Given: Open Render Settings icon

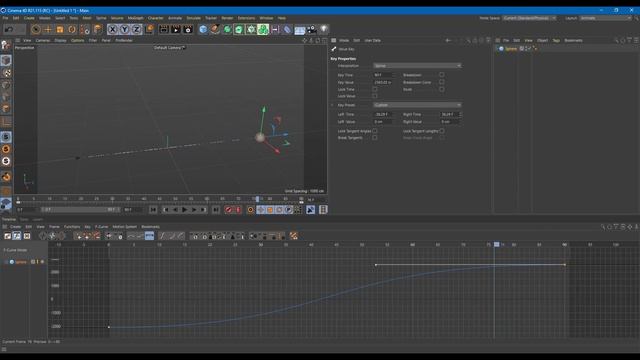Looking at the screenshot, I should pyautogui.click(x=188, y=29).
